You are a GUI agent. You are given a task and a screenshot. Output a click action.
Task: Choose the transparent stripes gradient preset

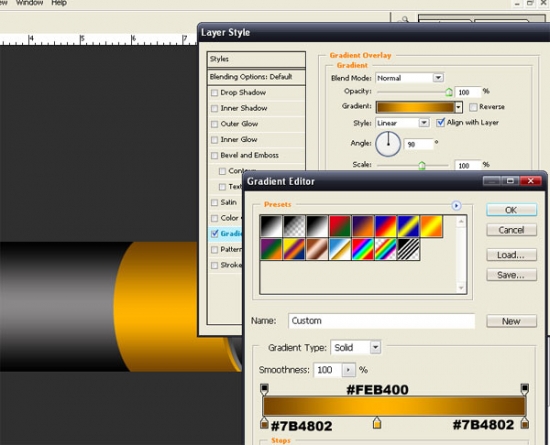[x=409, y=249]
